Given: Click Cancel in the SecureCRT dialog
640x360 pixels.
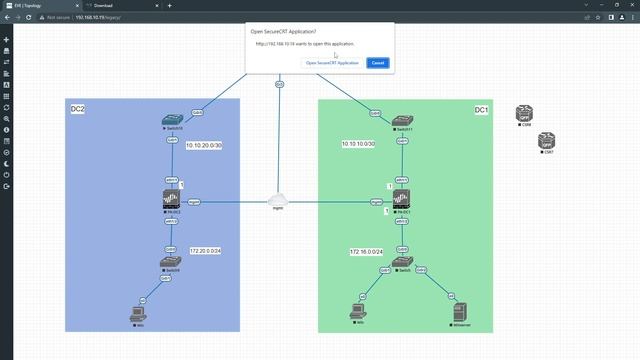Looking at the screenshot, I should (x=378, y=63).
